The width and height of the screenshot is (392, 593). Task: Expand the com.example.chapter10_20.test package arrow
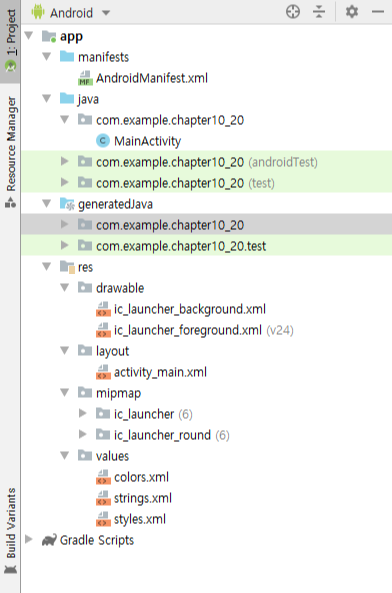coord(65,246)
